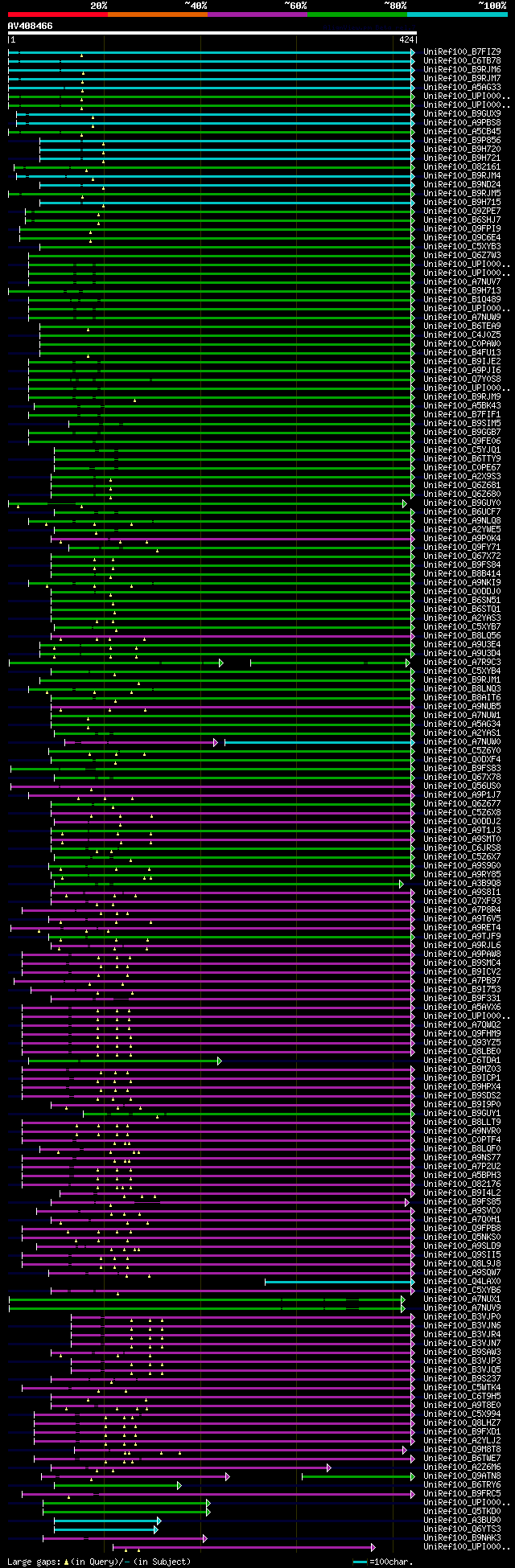Select the UniRef100_B9ND24 label
This screenshot has width=515, height=1568.
click(462, 185)
